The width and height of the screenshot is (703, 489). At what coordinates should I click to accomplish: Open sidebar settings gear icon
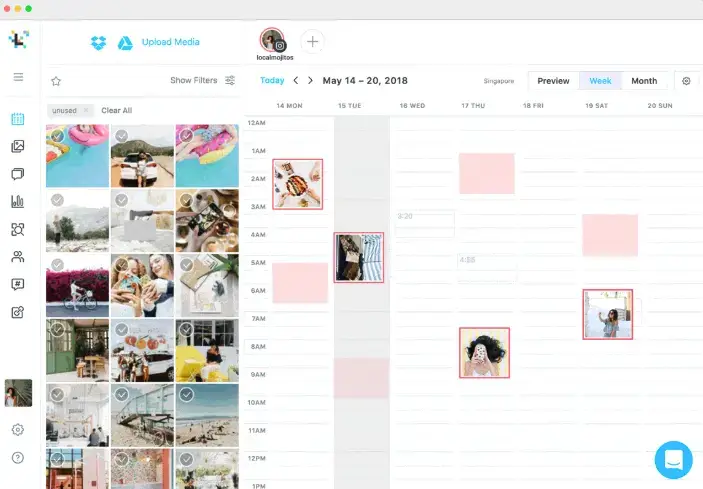(17, 429)
